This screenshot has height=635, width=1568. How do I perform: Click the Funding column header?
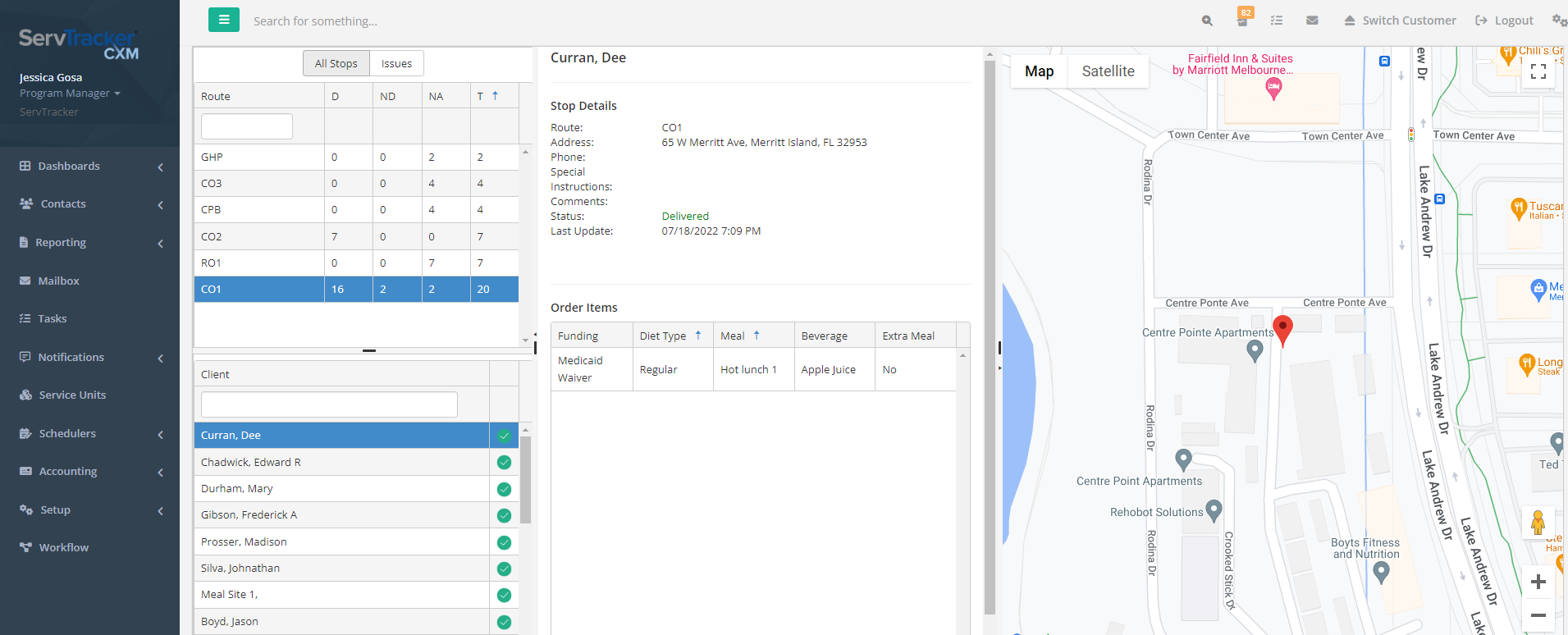(592, 336)
